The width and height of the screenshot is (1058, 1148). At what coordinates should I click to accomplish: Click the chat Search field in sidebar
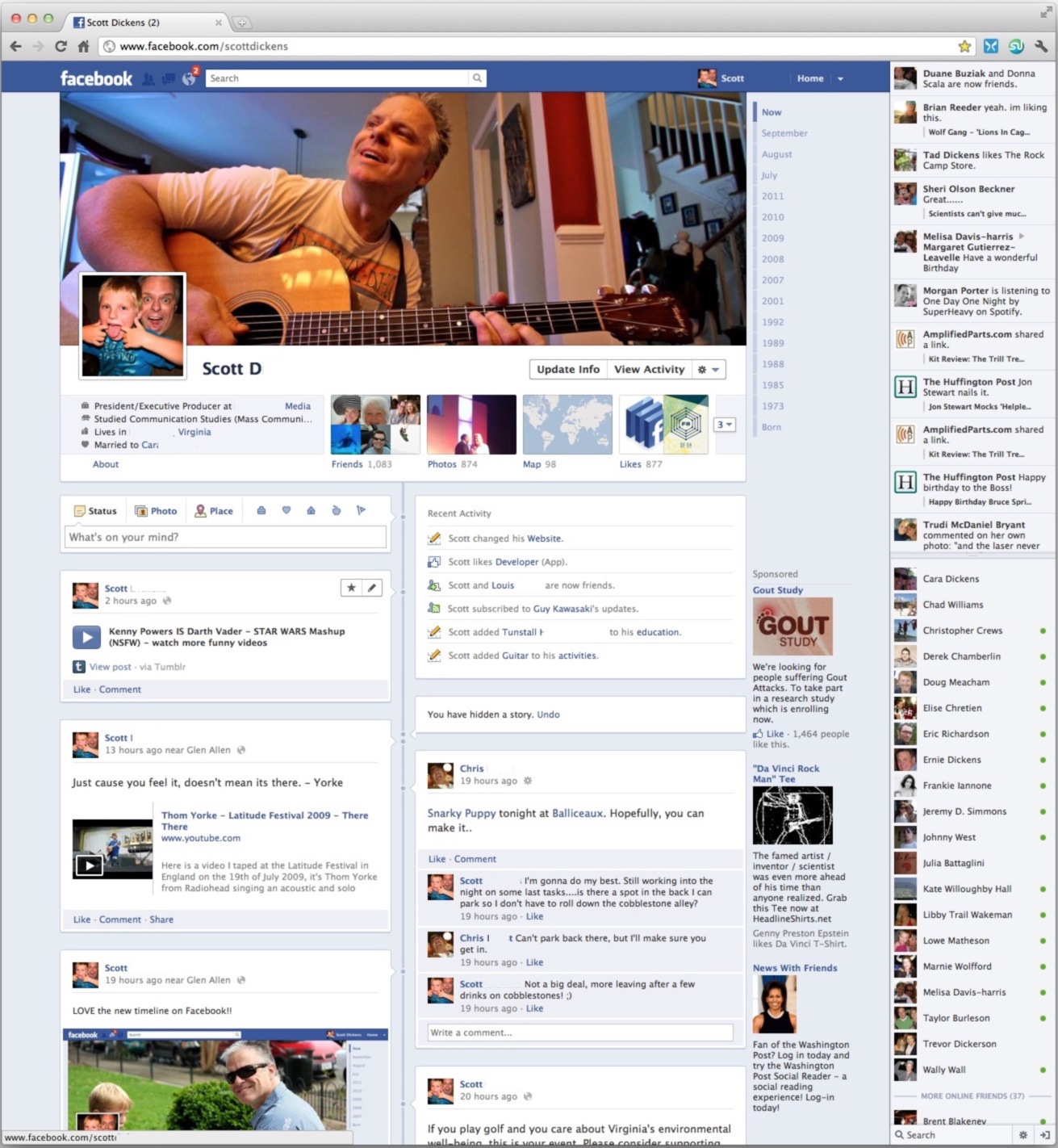pos(952,1134)
